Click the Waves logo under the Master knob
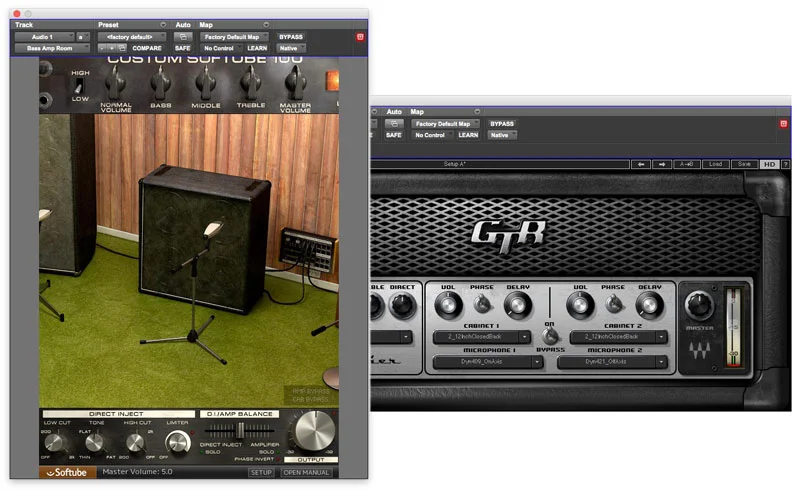 (x=699, y=350)
